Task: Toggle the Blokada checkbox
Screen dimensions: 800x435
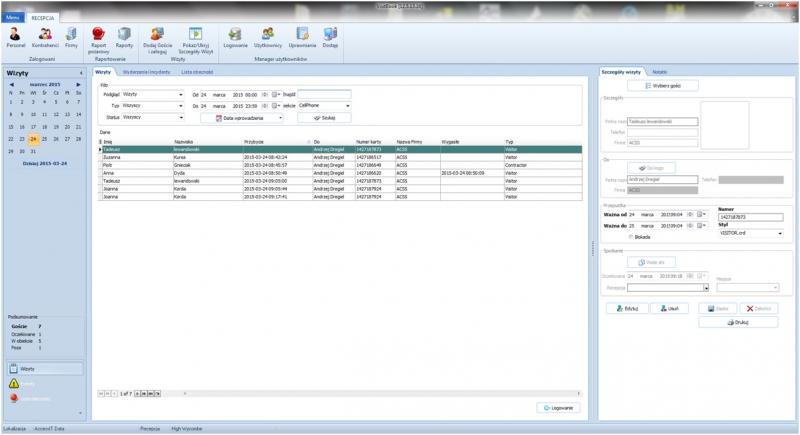Action: point(631,237)
